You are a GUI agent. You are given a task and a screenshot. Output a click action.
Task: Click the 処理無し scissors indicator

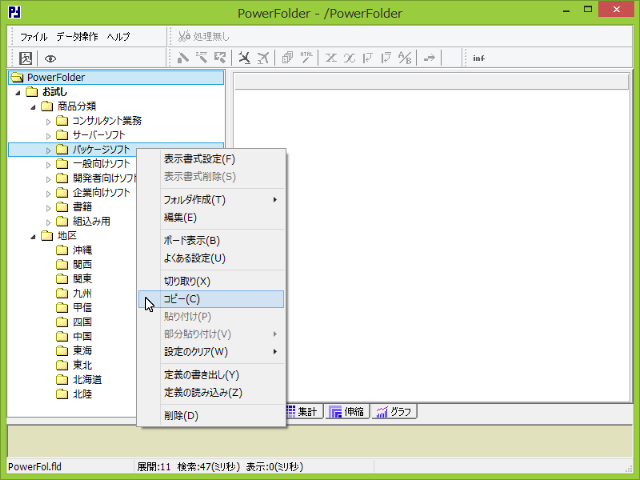coord(203,37)
